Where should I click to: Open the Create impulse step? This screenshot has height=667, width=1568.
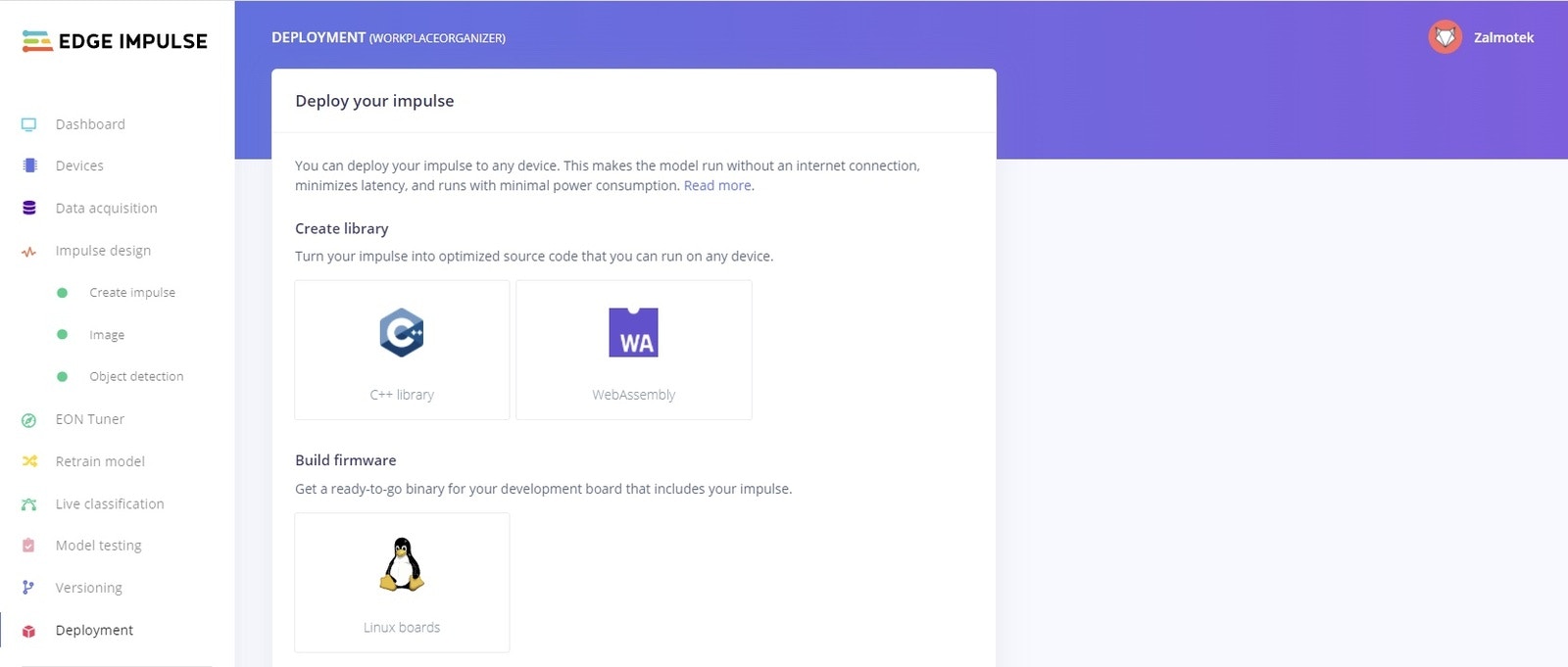pos(132,292)
